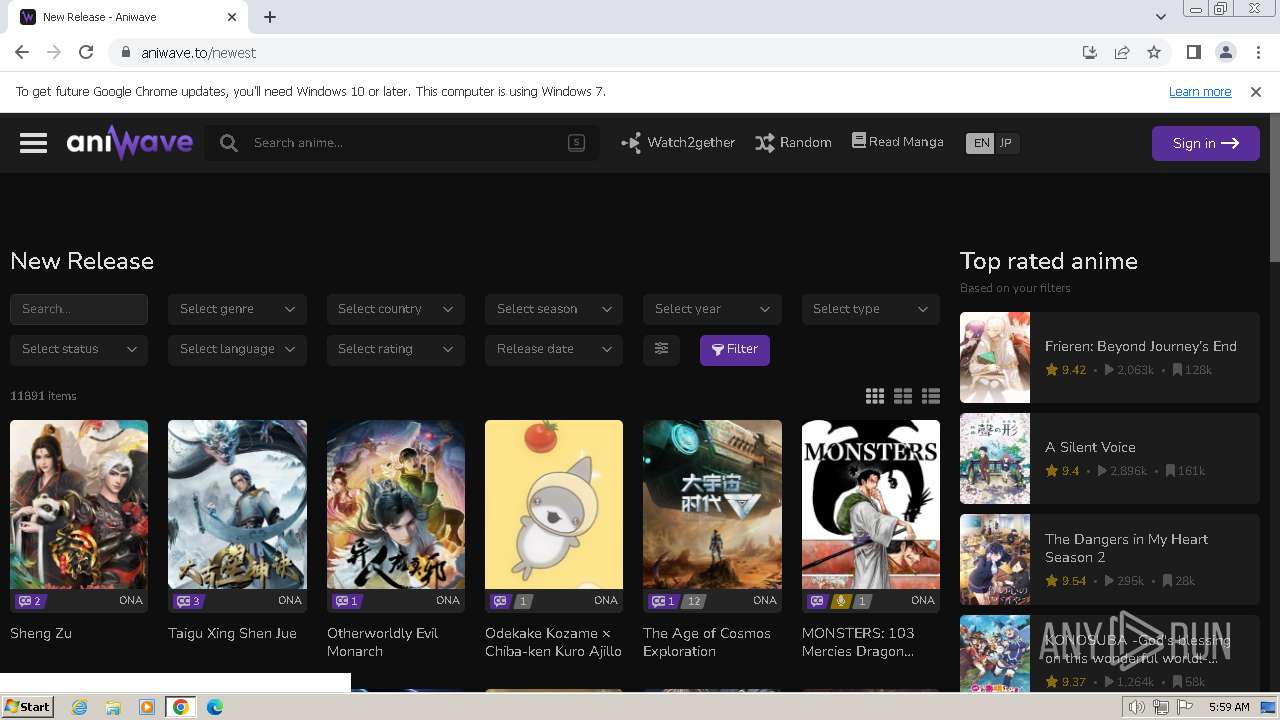The image size is (1280, 720).
Task: Click the Taigu Xing Shen Jue title
Action: [232, 633]
